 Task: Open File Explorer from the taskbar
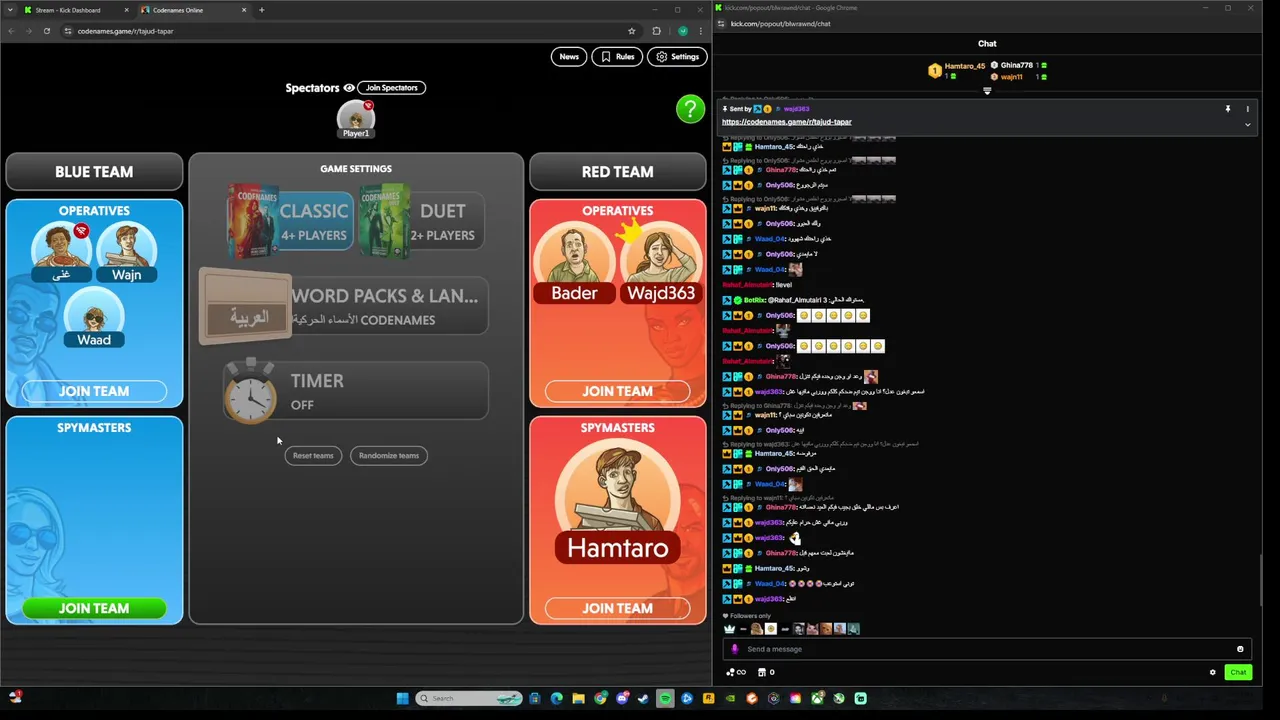click(578, 698)
